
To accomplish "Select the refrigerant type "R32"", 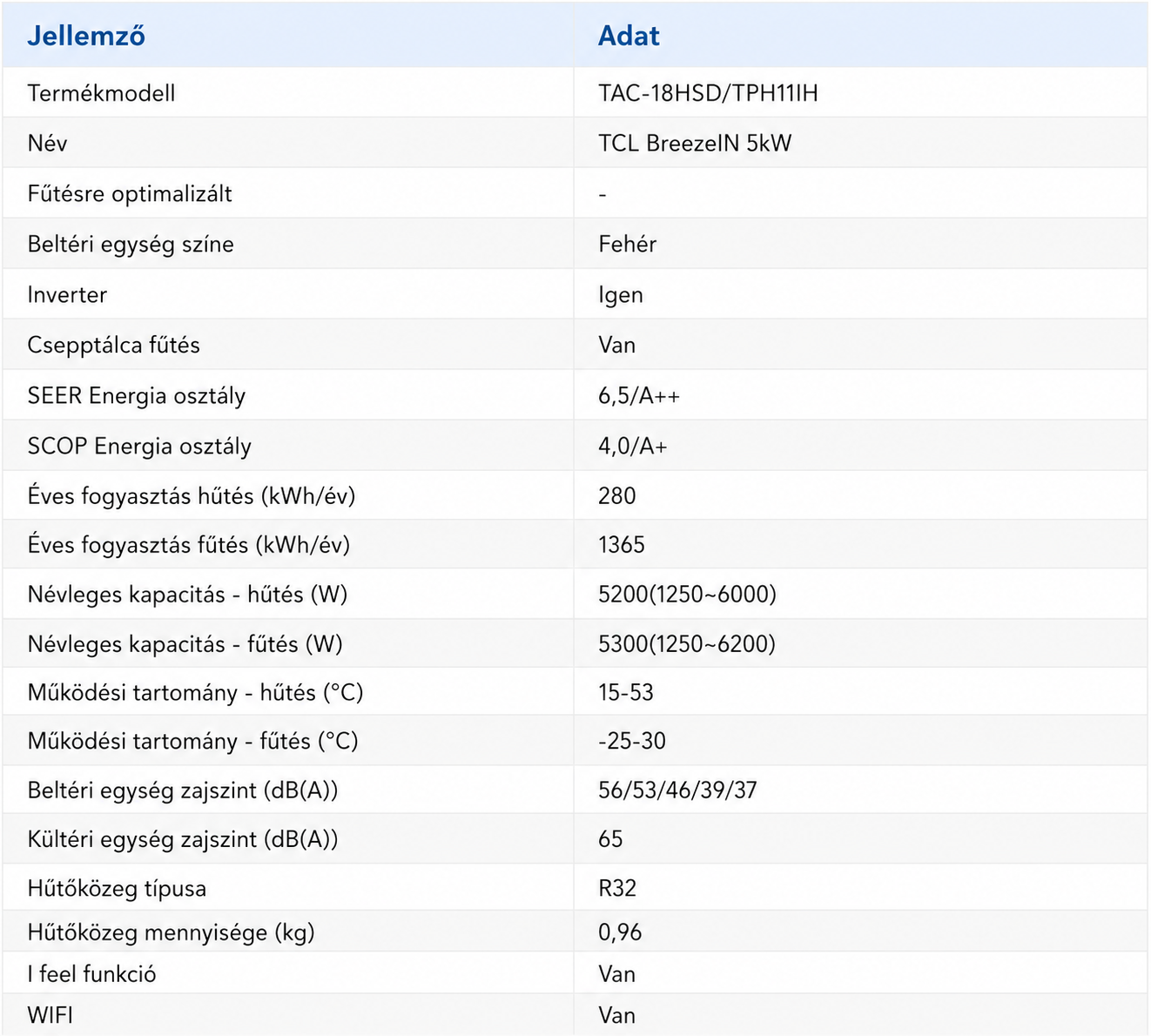I will click(x=617, y=888).
